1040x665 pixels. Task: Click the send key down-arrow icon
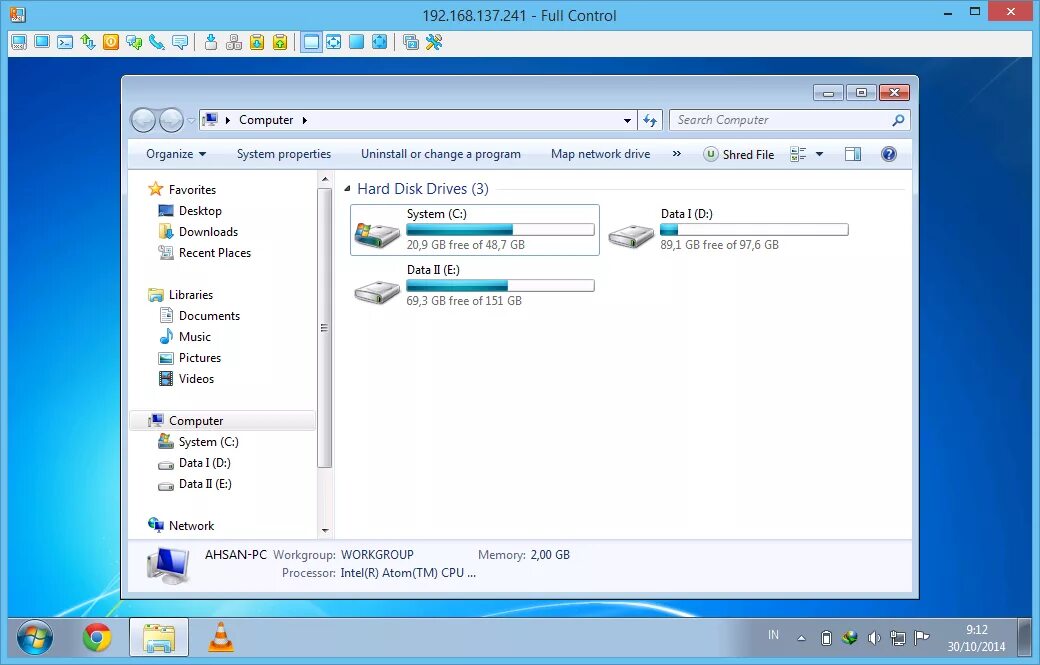211,42
